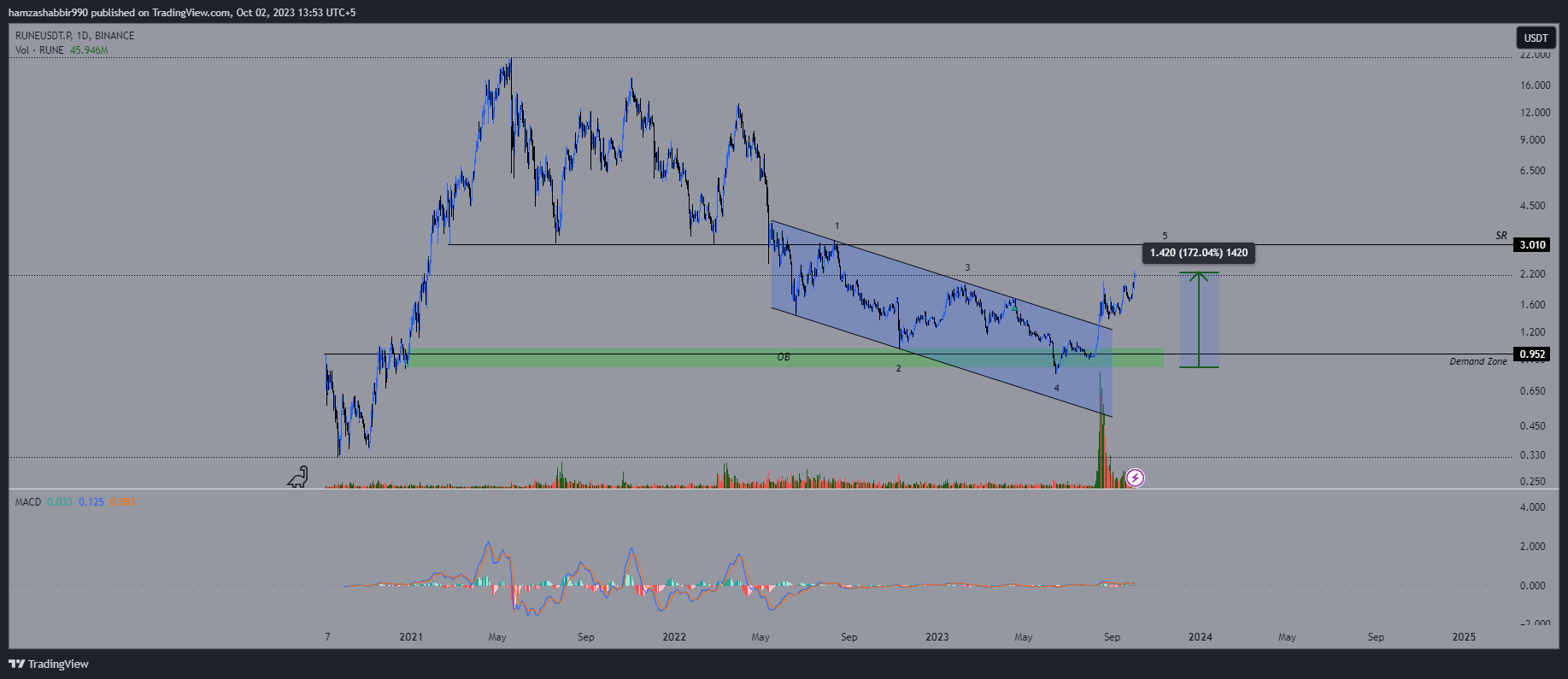This screenshot has width=1568, height=679.
Task: Click wave label 5 near resistance line
Action: point(1165,236)
